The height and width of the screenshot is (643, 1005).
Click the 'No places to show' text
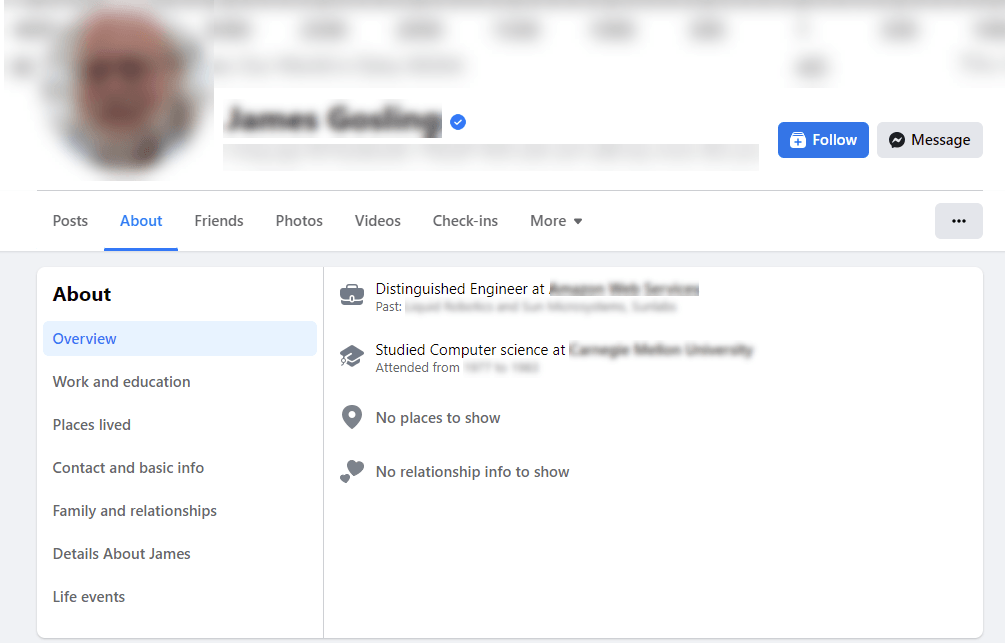(x=438, y=418)
